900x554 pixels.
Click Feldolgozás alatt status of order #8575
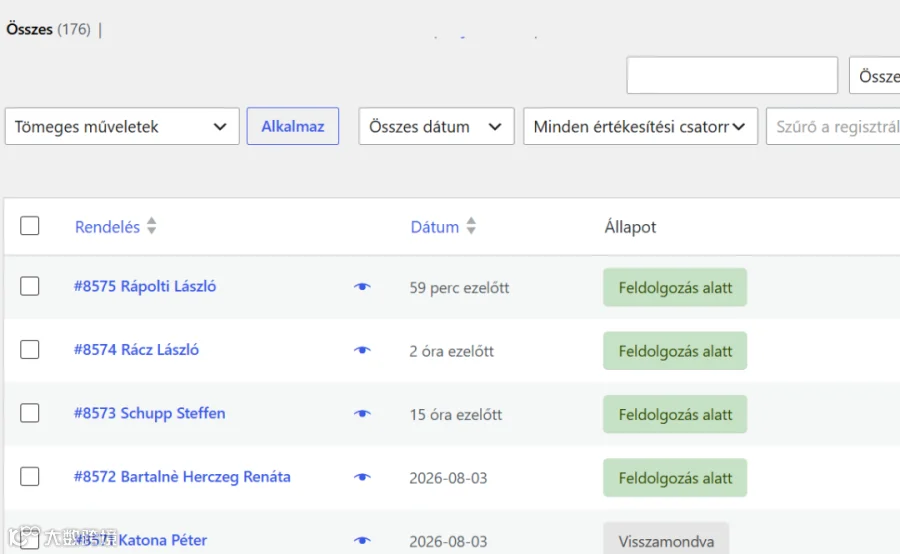coord(675,288)
